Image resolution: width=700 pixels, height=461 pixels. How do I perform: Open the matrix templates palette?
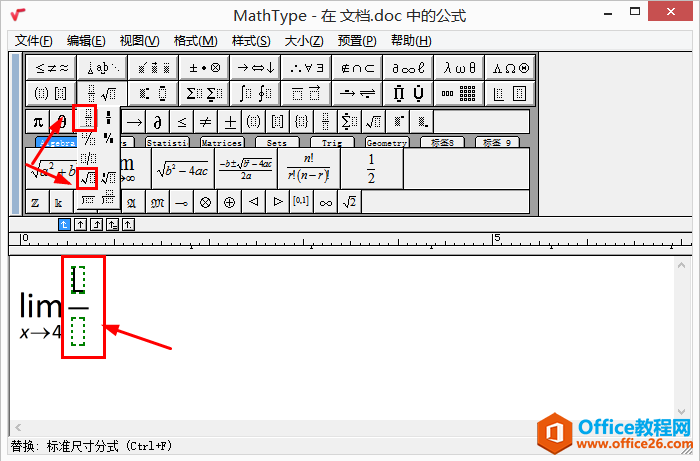tap(458, 93)
